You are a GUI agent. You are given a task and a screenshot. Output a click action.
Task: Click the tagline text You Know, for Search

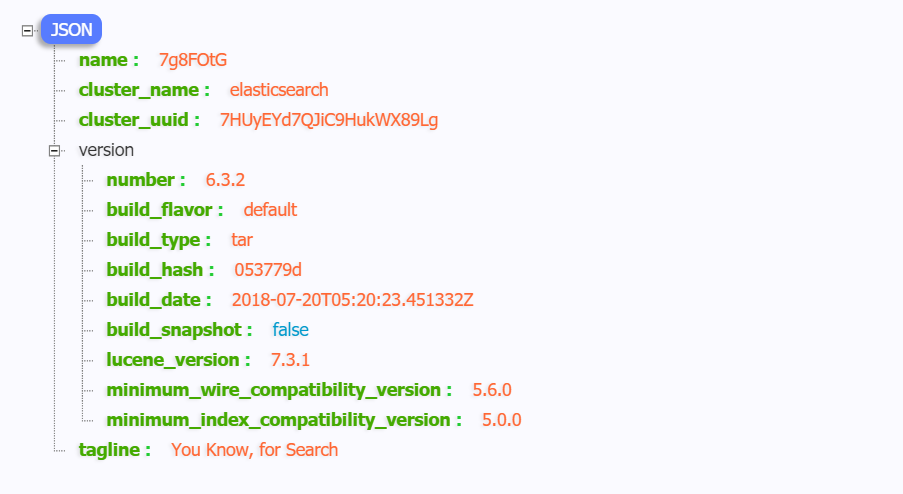(255, 450)
